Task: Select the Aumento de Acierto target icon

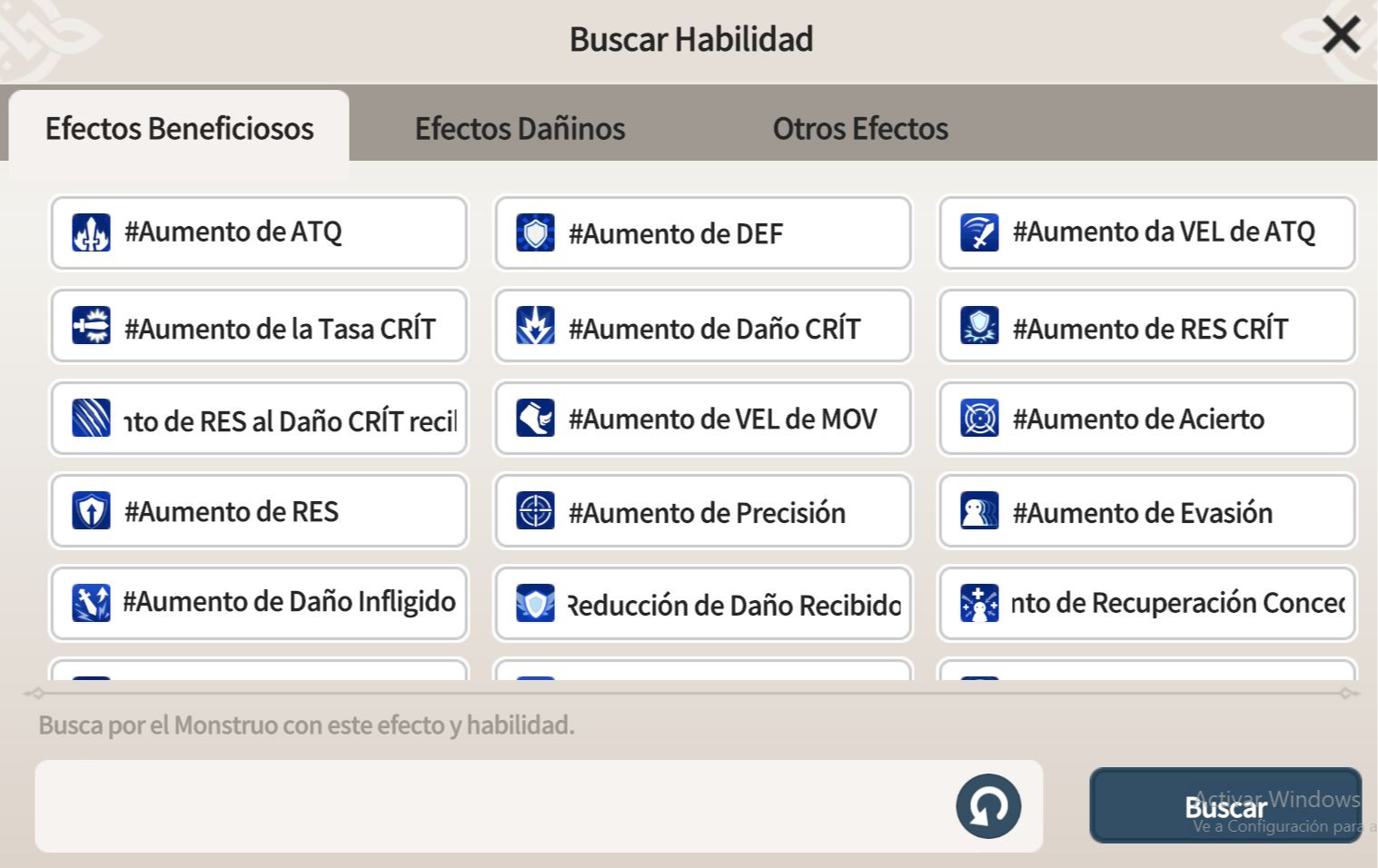Action: [979, 418]
